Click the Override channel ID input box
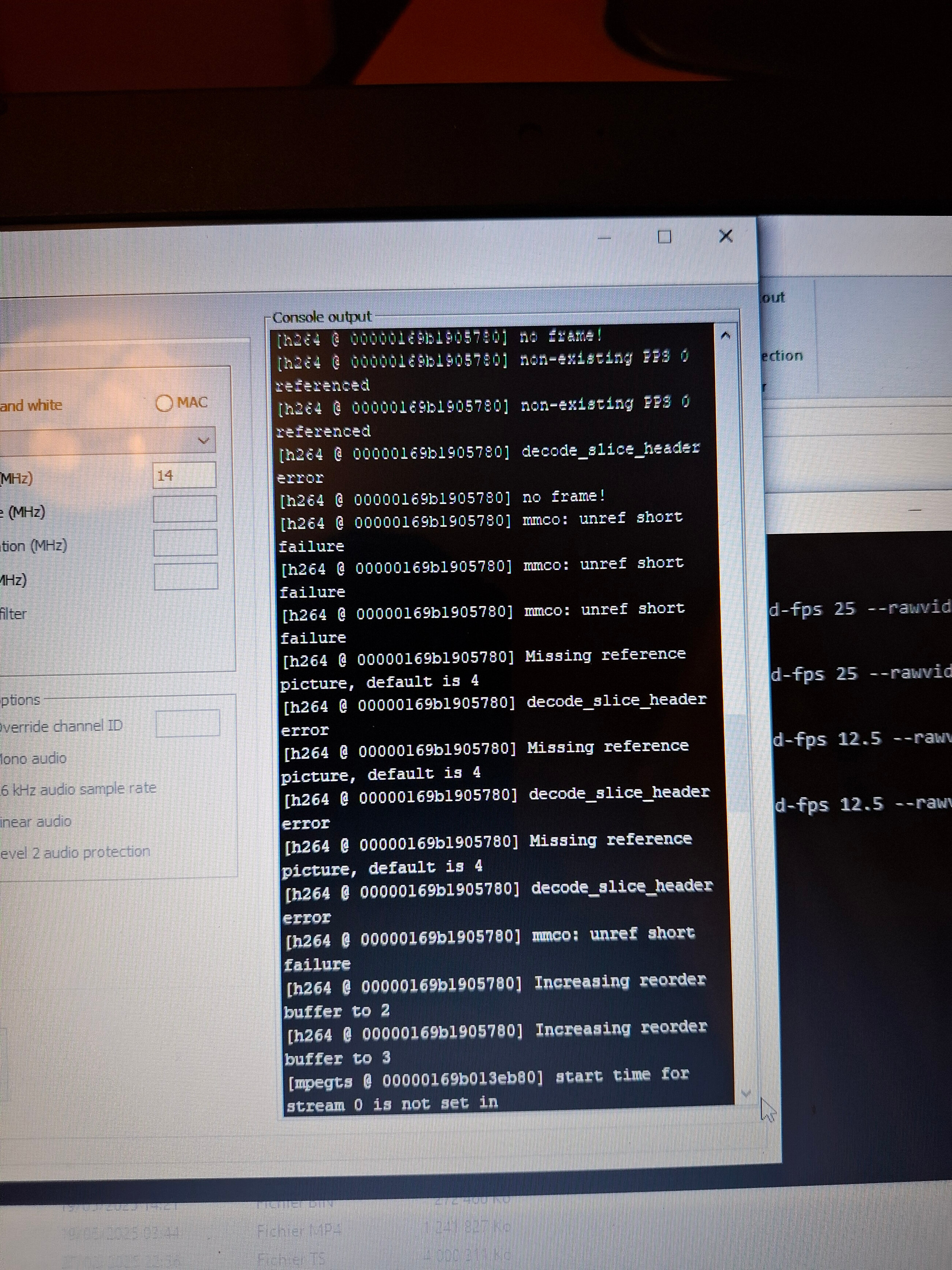This screenshot has height=1270, width=952. tap(187, 723)
